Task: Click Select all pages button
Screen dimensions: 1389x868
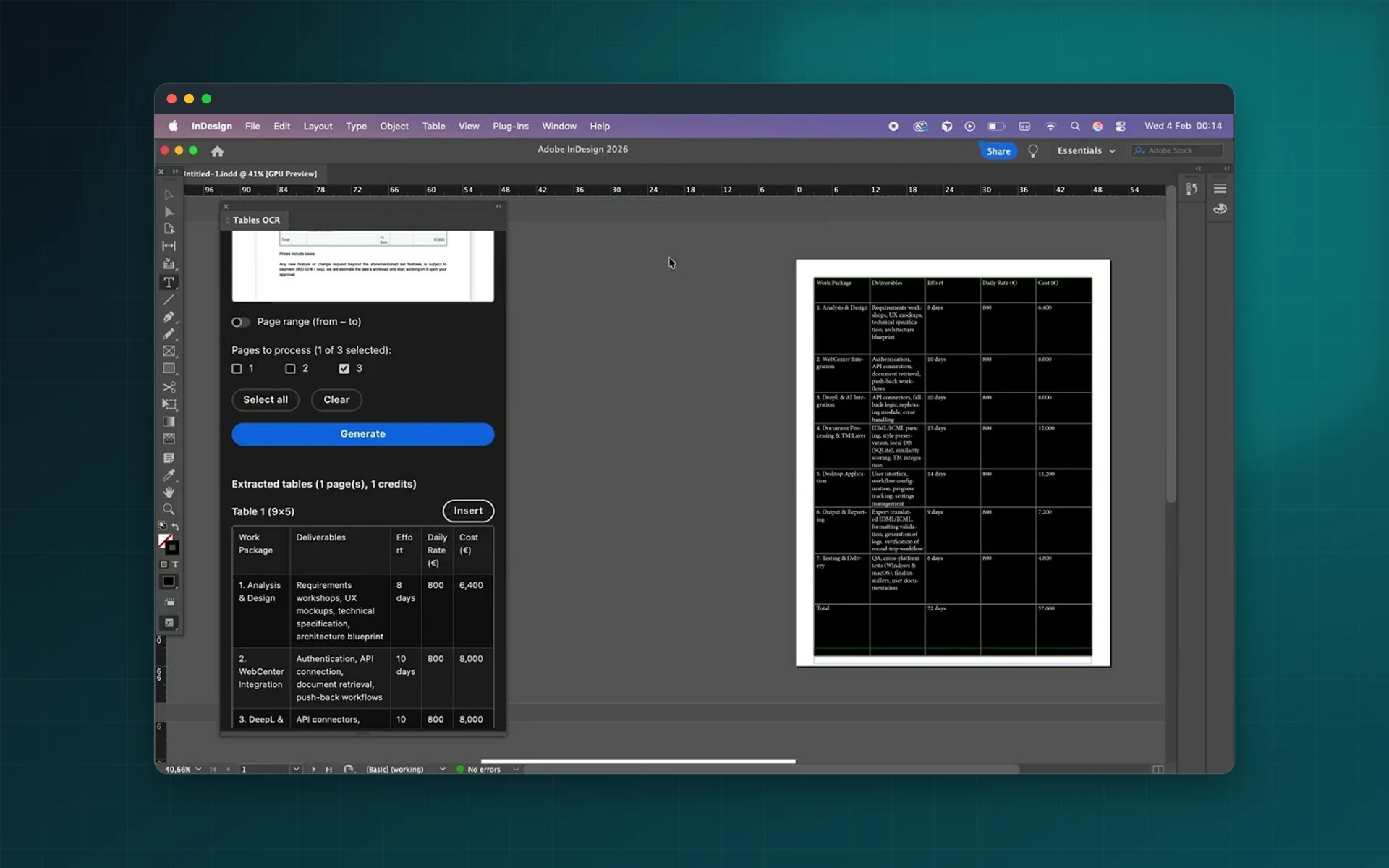Action: (x=266, y=400)
